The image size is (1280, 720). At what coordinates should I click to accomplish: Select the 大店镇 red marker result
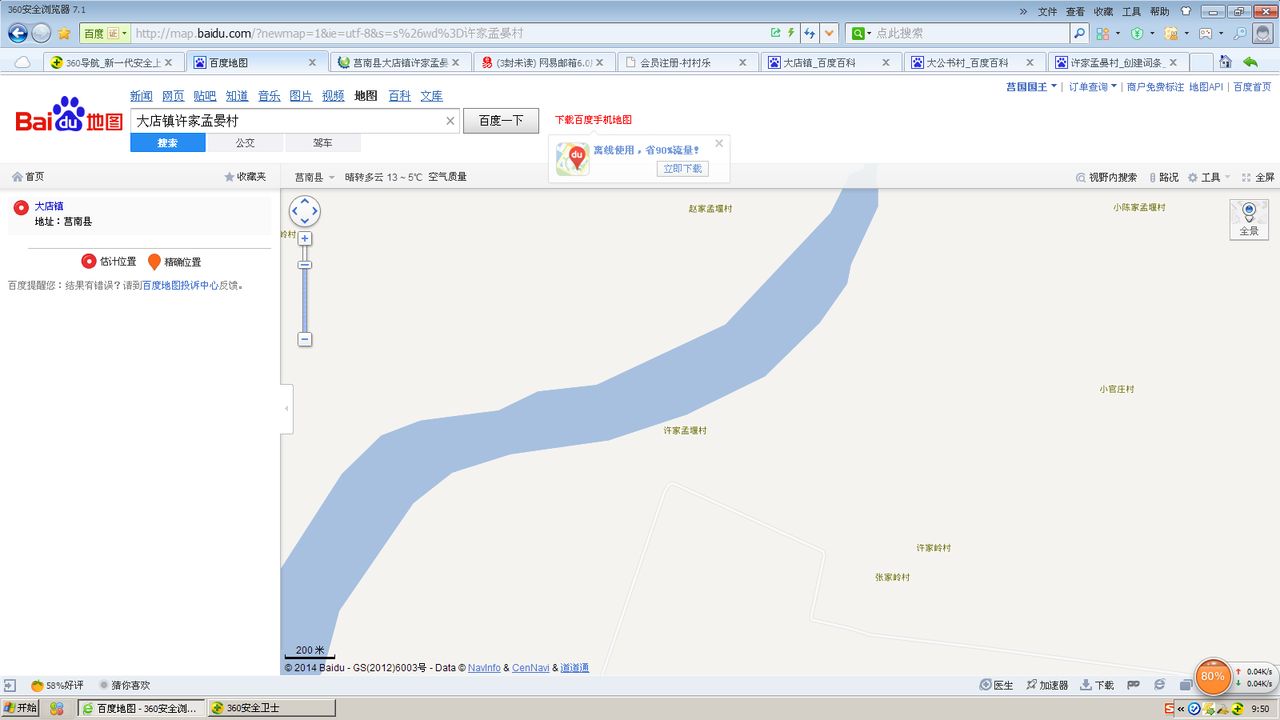(x=21, y=208)
